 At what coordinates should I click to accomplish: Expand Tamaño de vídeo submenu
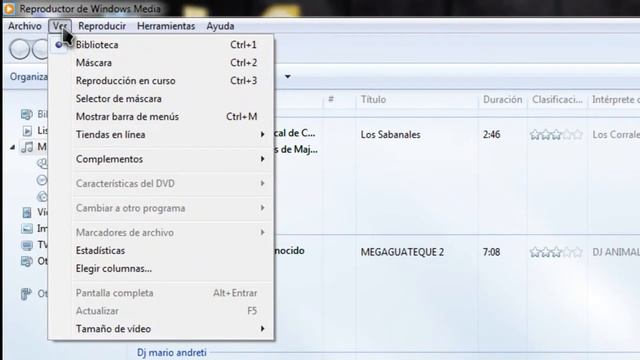pyautogui.click(x=161, y=329)
